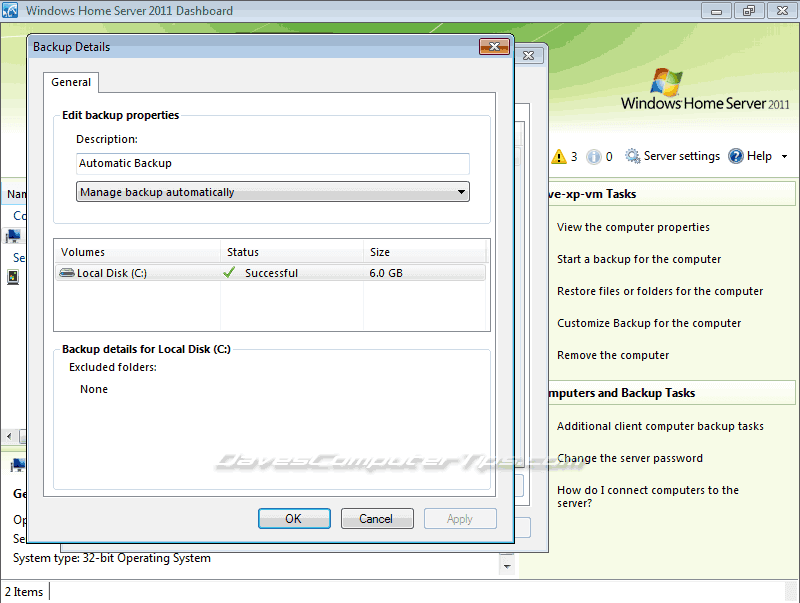Open Customize Backup for the computer
This screenshot has height=603, width=800.
[x=649, y=323]
